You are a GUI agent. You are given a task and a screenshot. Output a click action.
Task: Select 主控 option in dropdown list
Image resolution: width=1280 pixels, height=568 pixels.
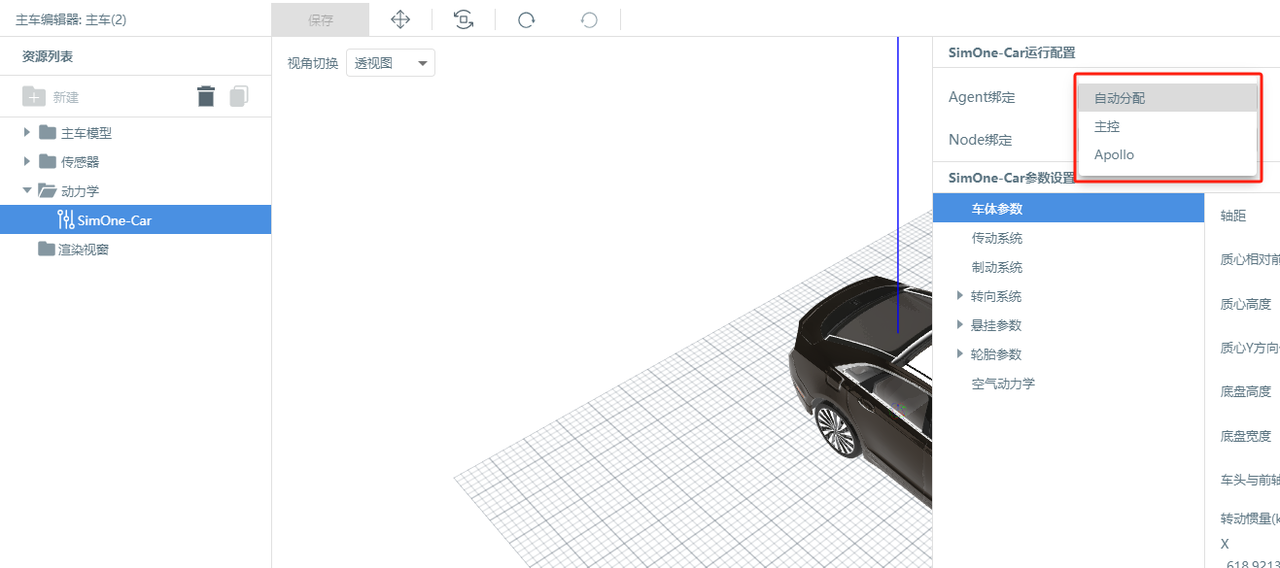coord(1166,127)
